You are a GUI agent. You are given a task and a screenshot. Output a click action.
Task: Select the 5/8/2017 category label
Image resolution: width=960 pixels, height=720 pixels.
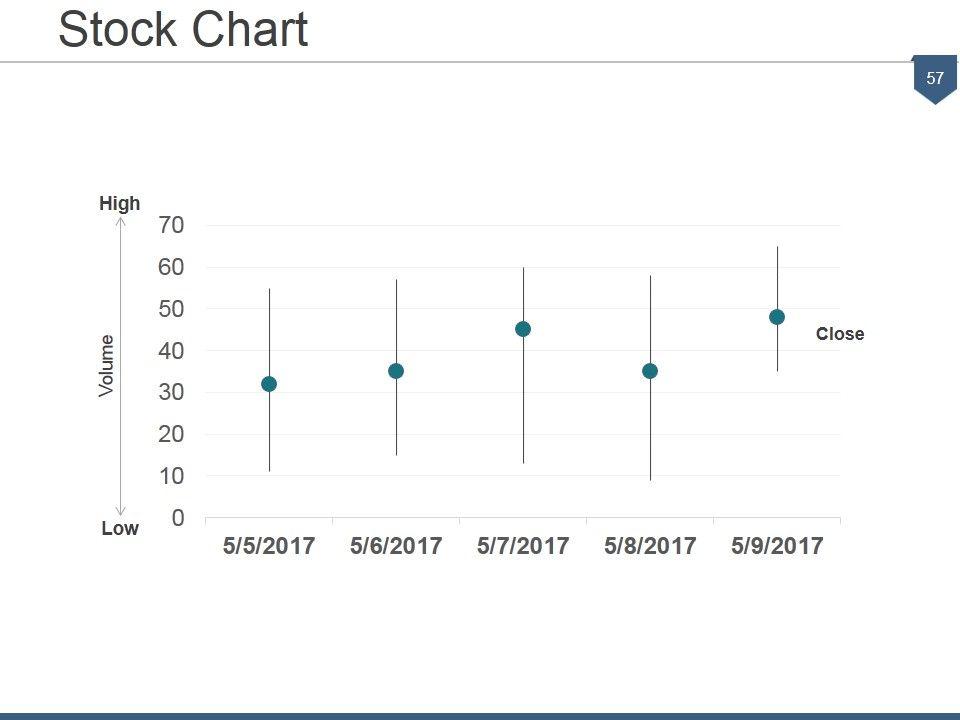[x=650, y=546]
